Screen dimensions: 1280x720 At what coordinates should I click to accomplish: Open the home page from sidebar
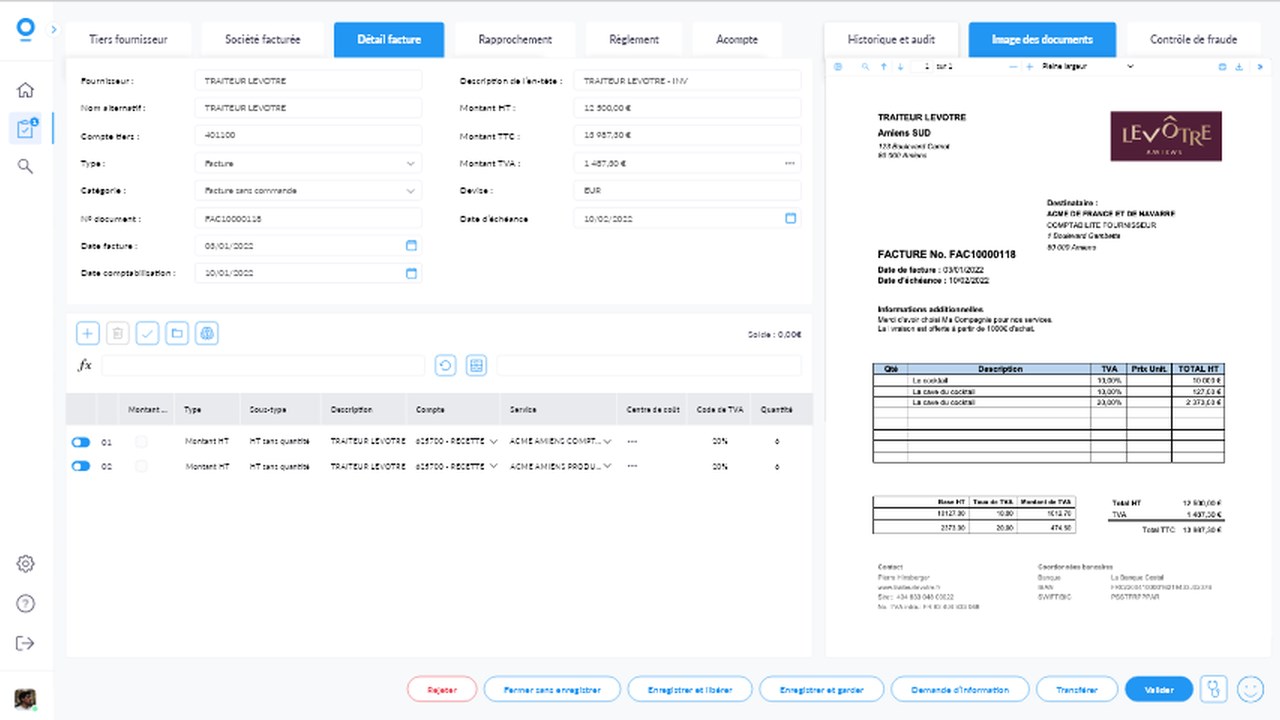tap(26, 90)
